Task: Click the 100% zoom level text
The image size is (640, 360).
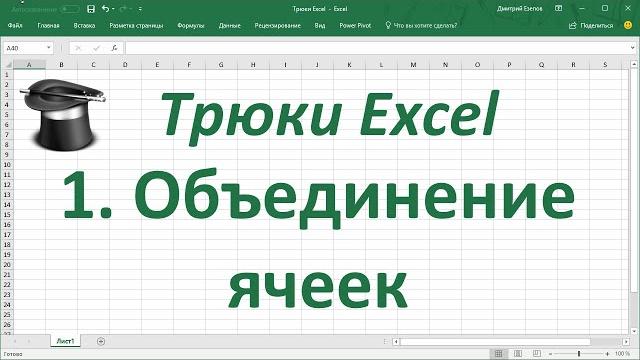Action: (x=622, y=354)
